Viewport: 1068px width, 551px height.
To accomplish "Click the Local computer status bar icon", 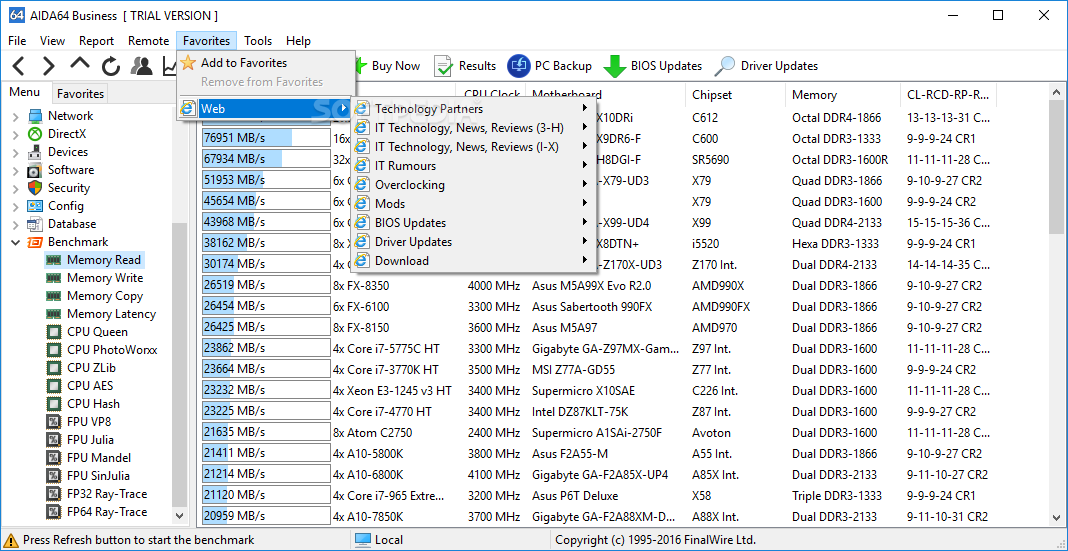I will (x=363, y=540).
